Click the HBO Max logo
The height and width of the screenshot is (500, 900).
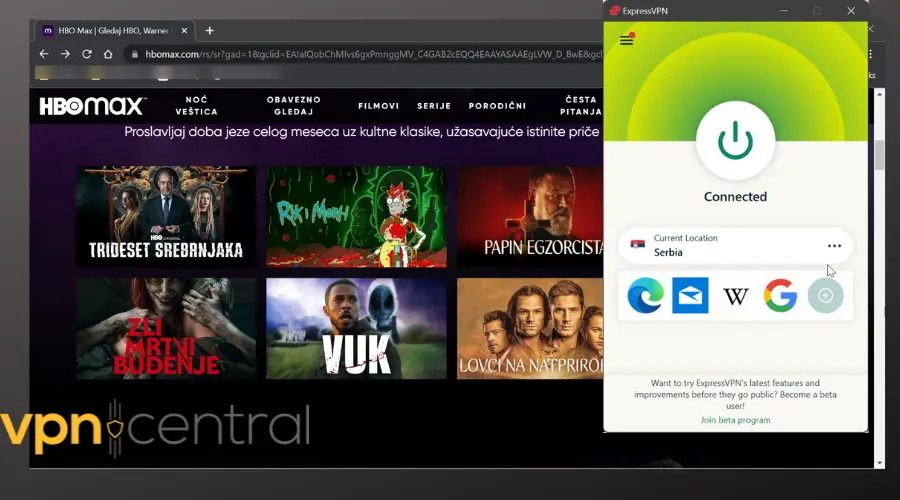tap(91, 106)
